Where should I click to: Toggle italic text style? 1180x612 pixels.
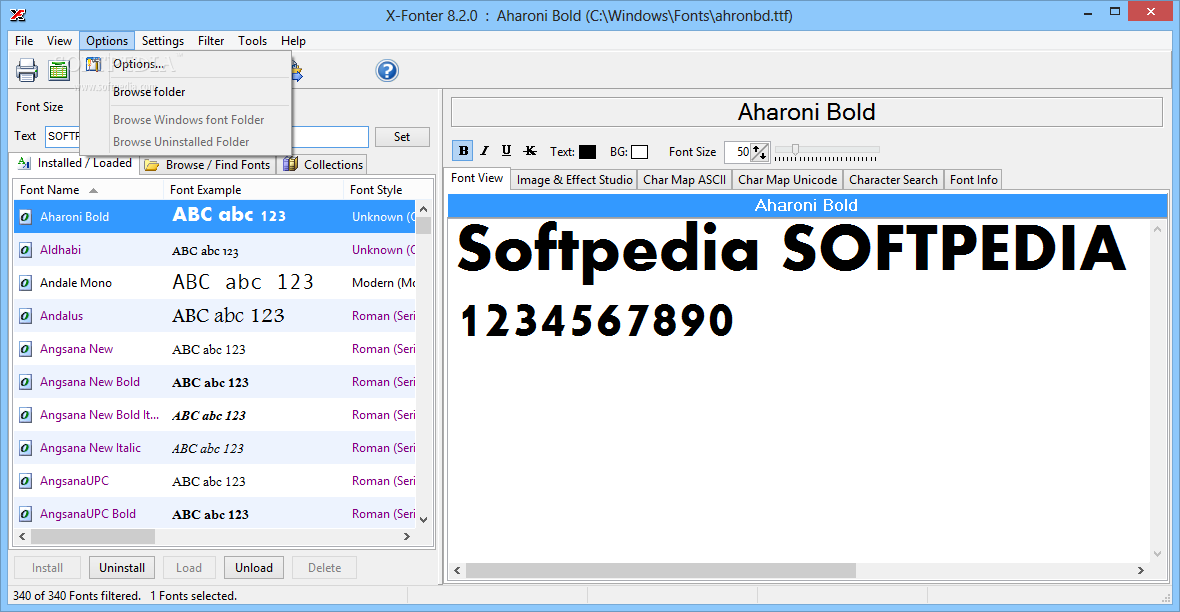coord(485,151)
